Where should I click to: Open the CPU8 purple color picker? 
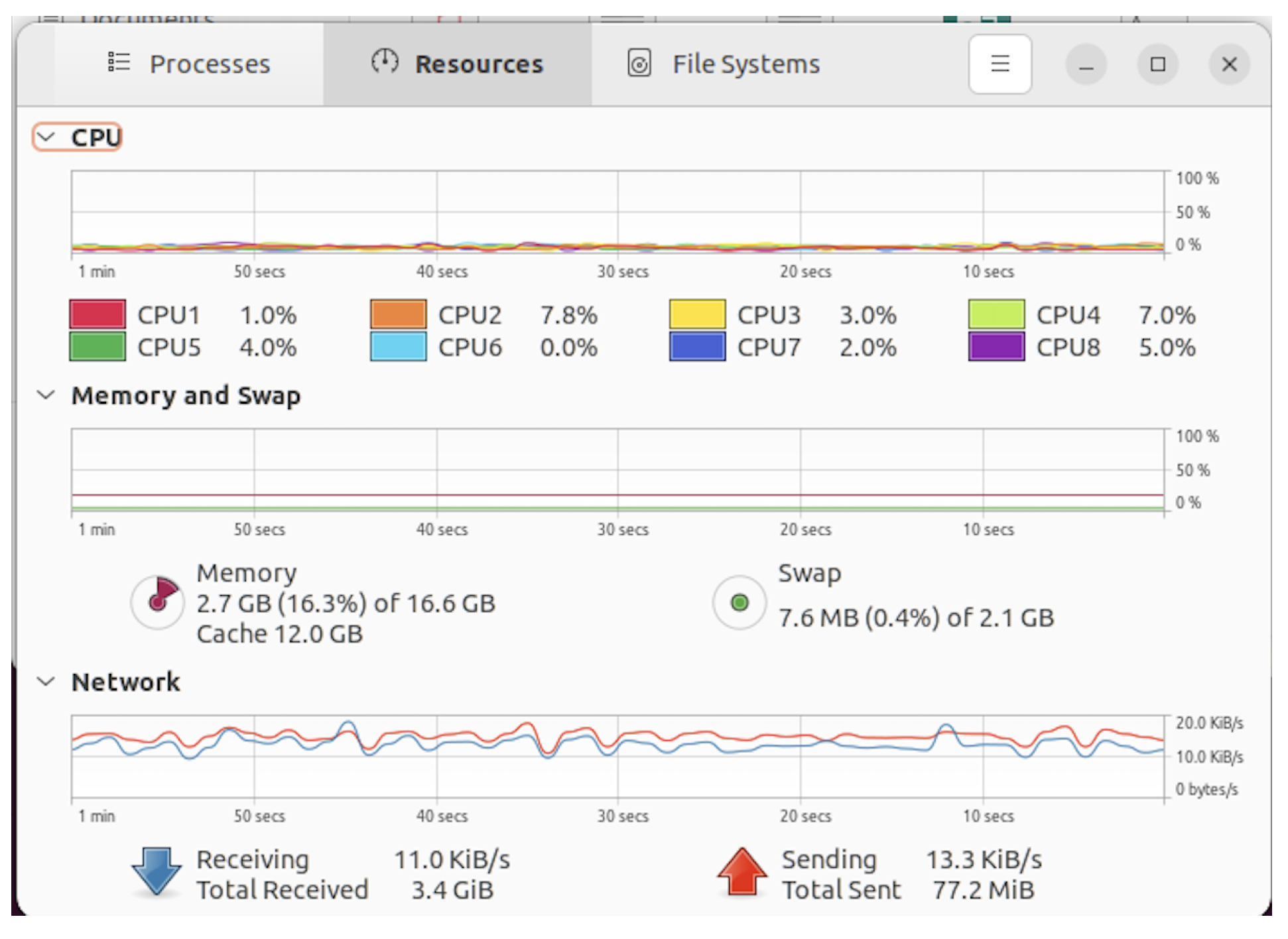996,347
